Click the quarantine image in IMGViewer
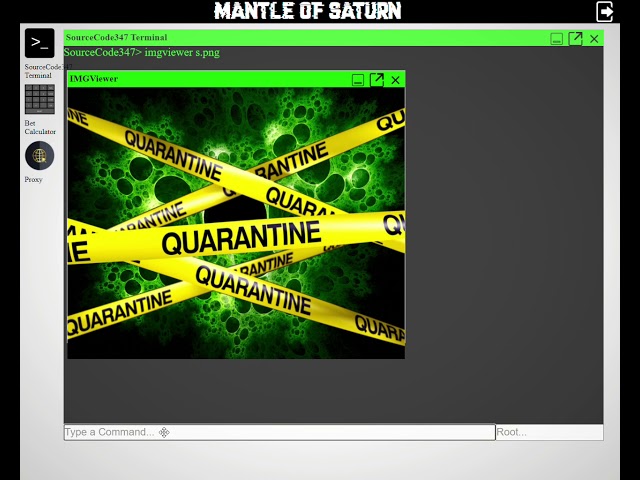640x480 pixels. (236, 223)
